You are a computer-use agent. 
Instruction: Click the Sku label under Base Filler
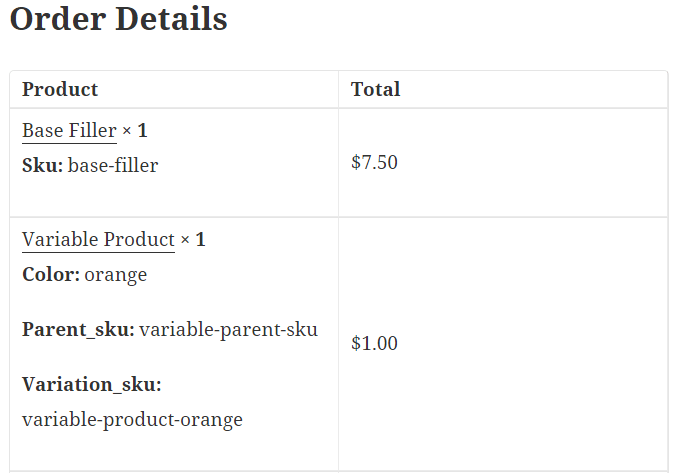42,165
